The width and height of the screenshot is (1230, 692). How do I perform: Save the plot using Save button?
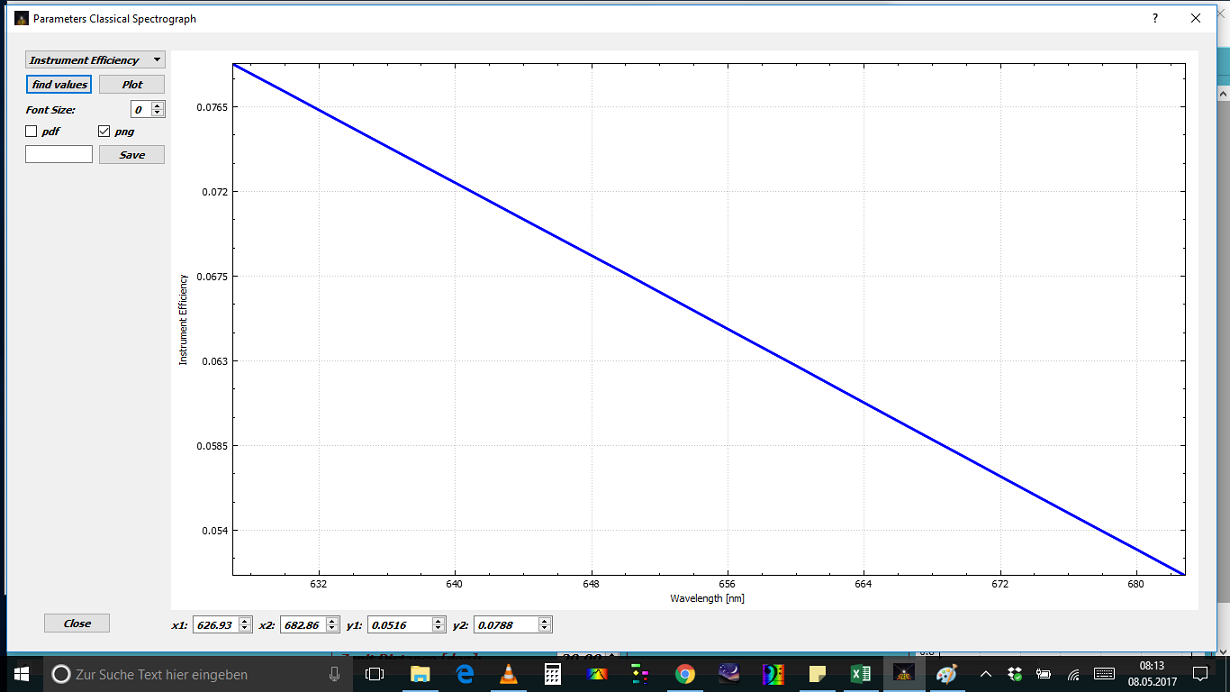pos(132,155)
